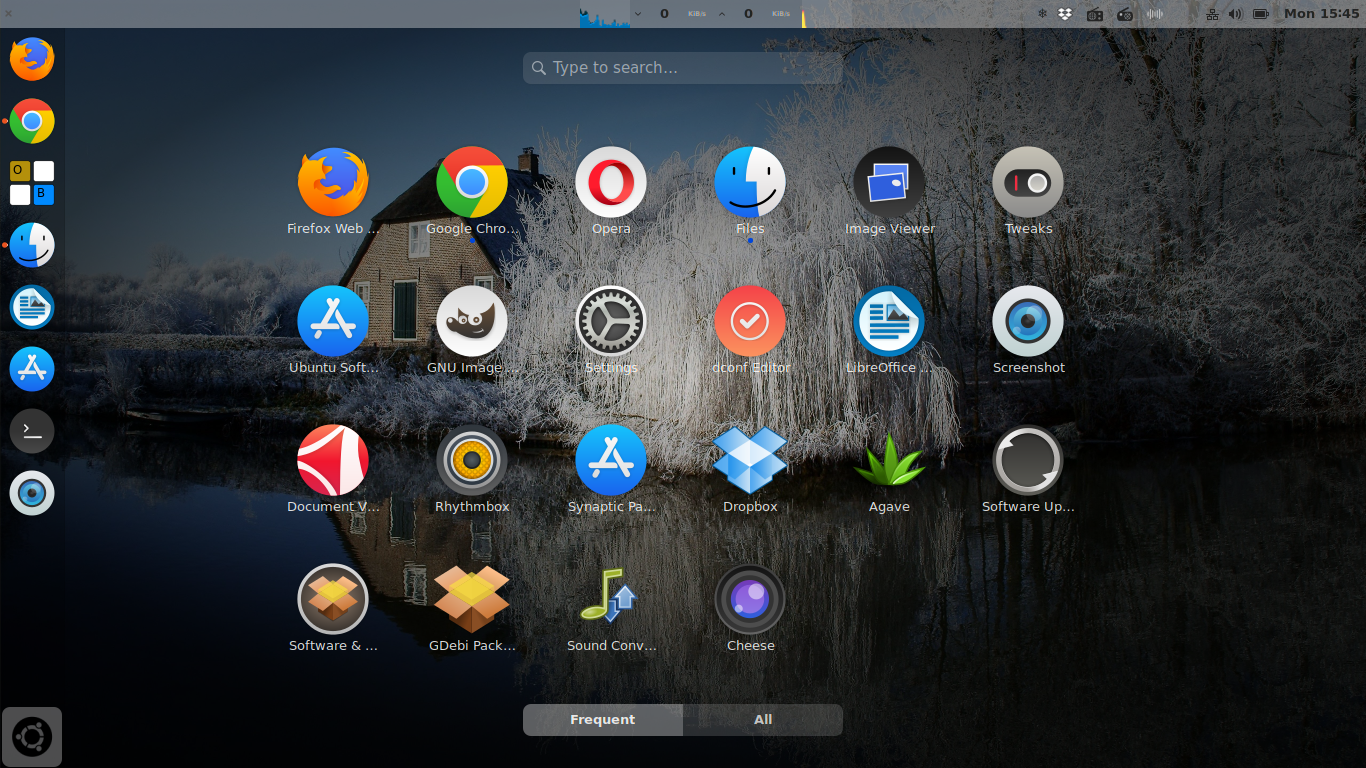
Task: Launch GNU Image Manipulation Program
Action: click(472, 331)
